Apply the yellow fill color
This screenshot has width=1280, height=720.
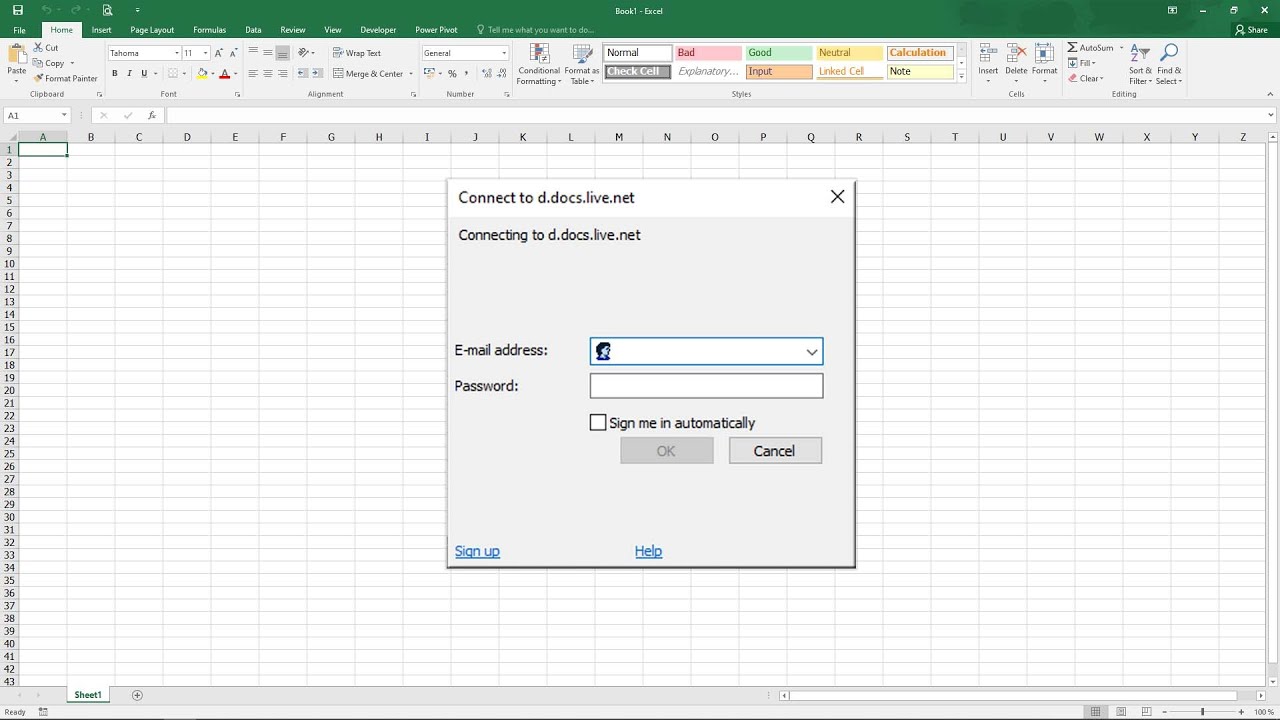203,73
